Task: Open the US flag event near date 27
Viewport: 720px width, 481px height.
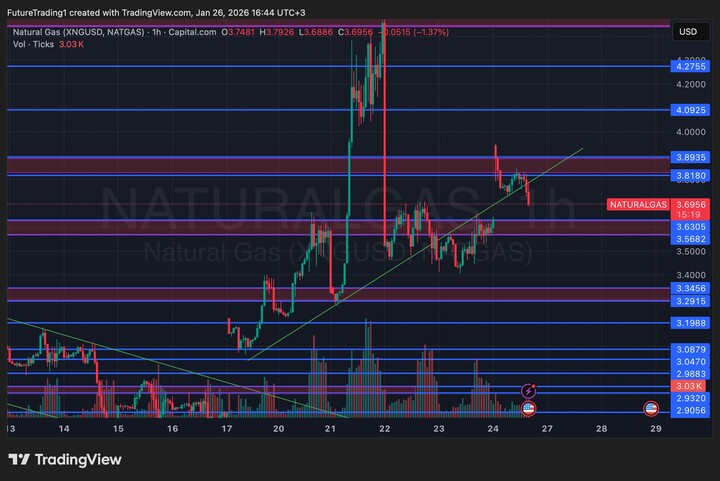Action: click(529, 408)
